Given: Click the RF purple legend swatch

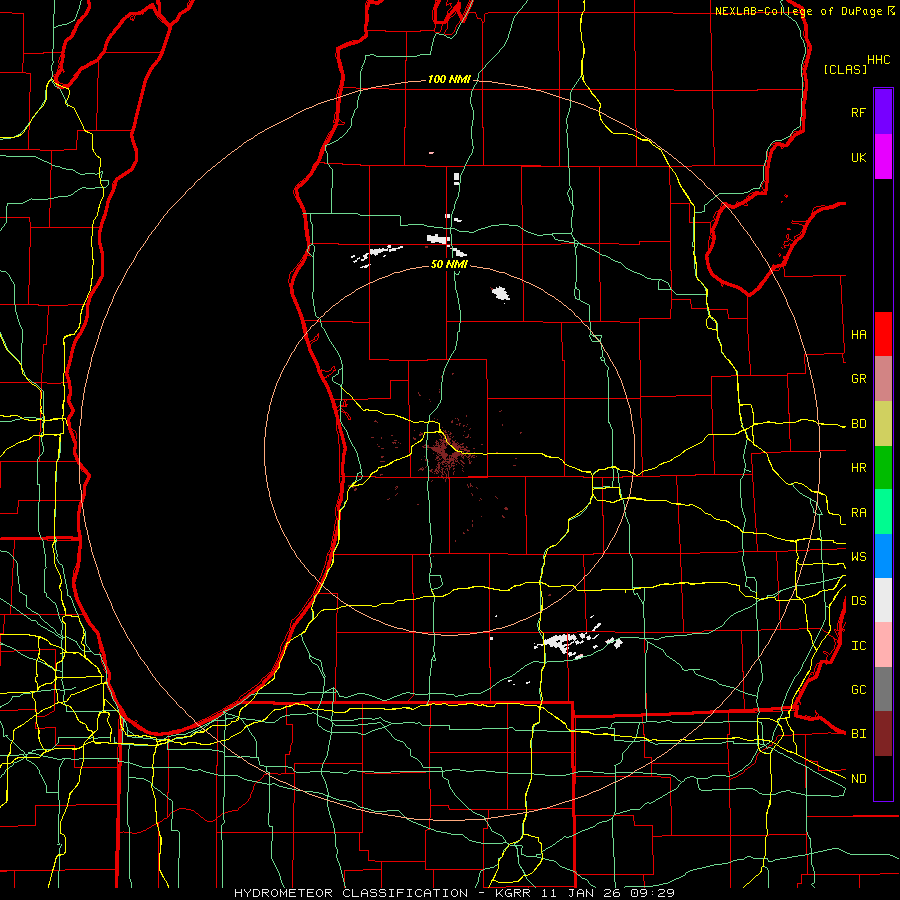Looking at the screenshot, I should (x=883, y=111).
